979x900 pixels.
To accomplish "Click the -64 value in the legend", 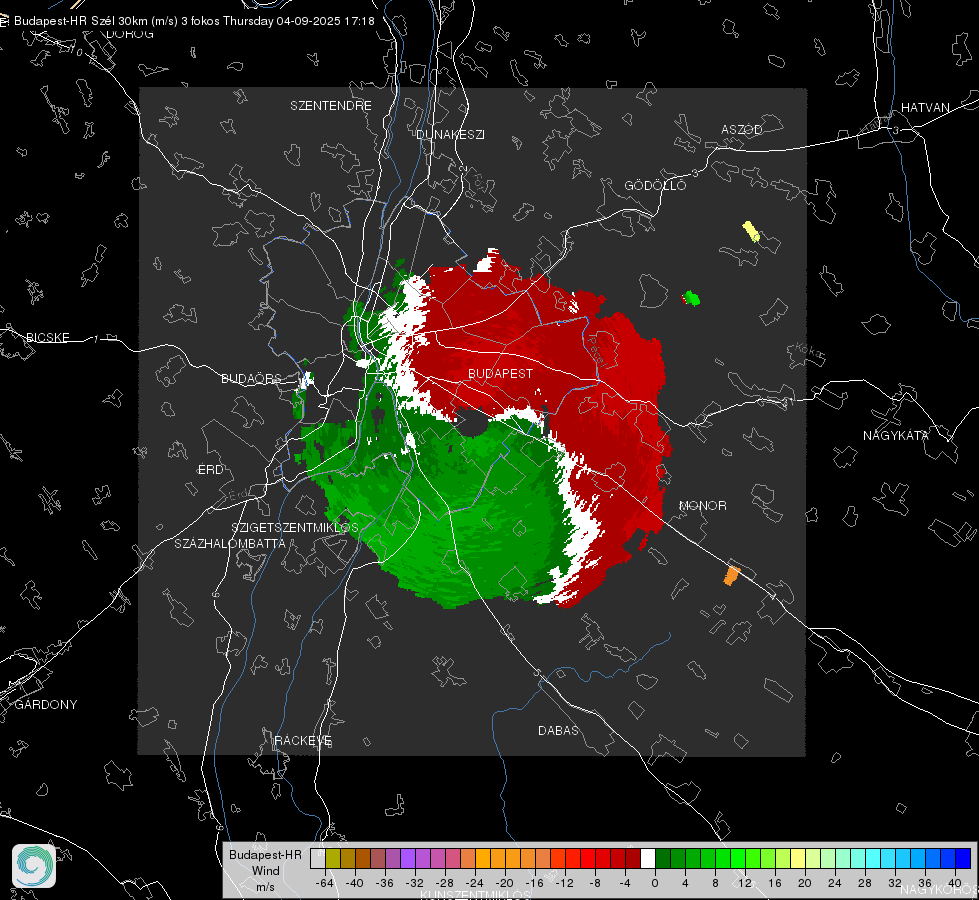I will (x=324, y=883).
